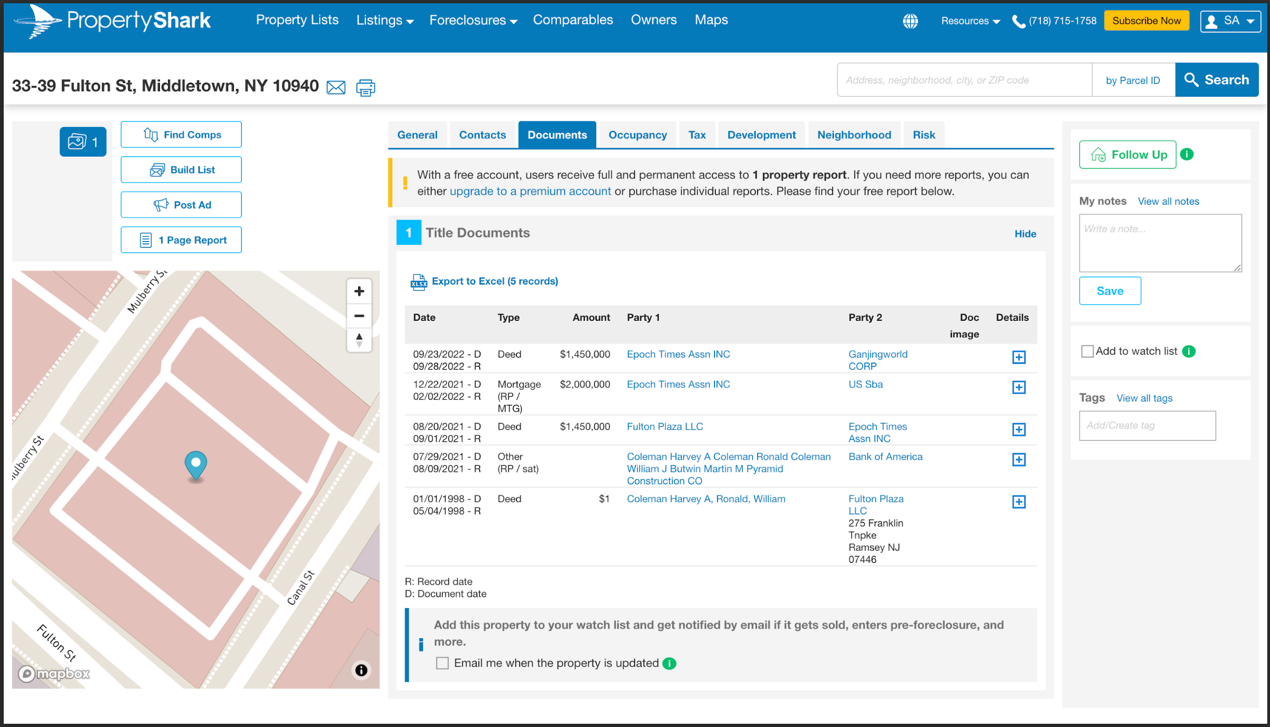The height and width of the screenshot is (727, 1270).
Task: Click the email envelope icon beside address
Action: click(336, 88)
